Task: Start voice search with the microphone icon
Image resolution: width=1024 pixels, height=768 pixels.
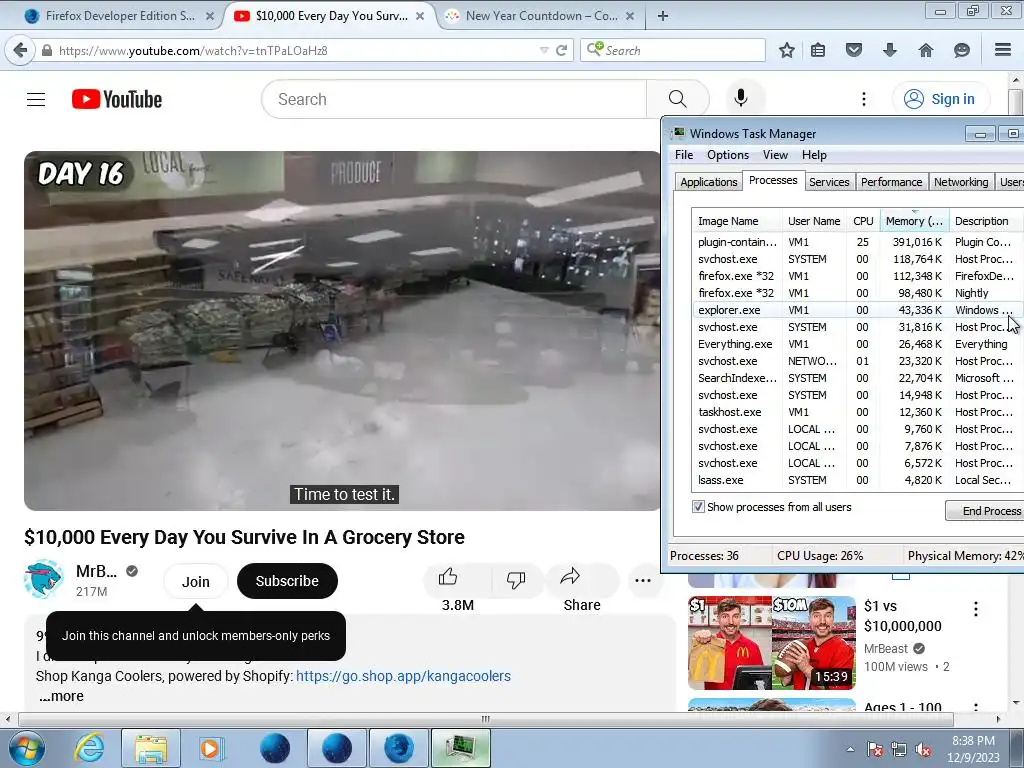Action: point(741,99)
